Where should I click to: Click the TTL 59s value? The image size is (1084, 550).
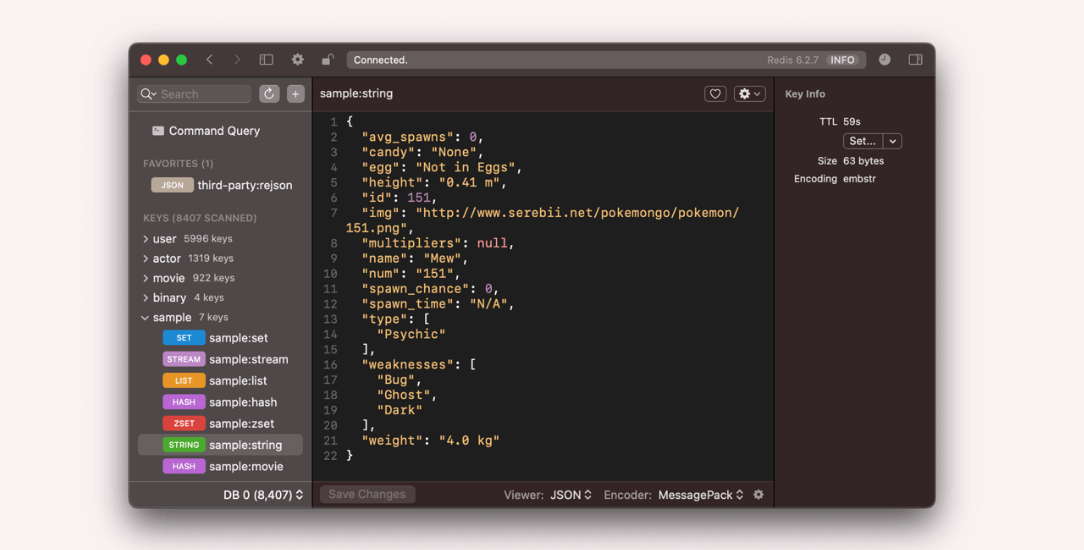click(x=852, y=122)
